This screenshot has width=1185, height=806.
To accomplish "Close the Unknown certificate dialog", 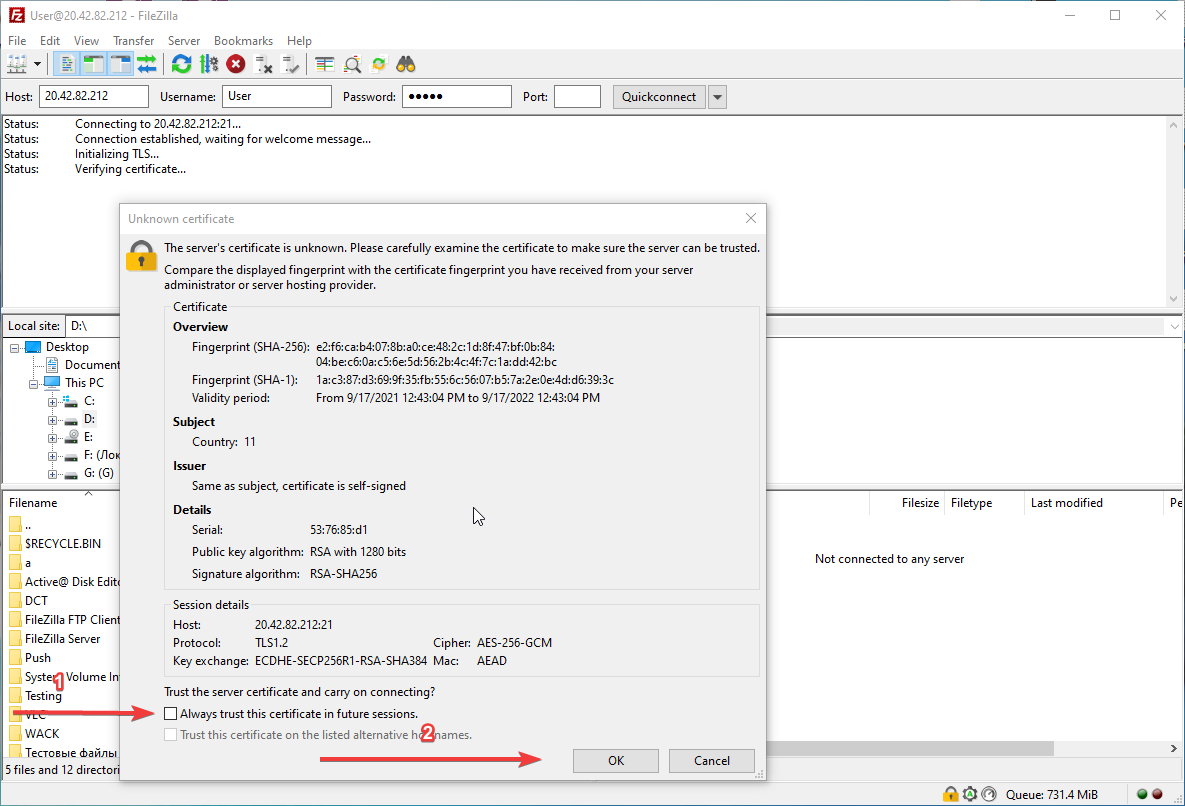I will click(x=750, y=218).
